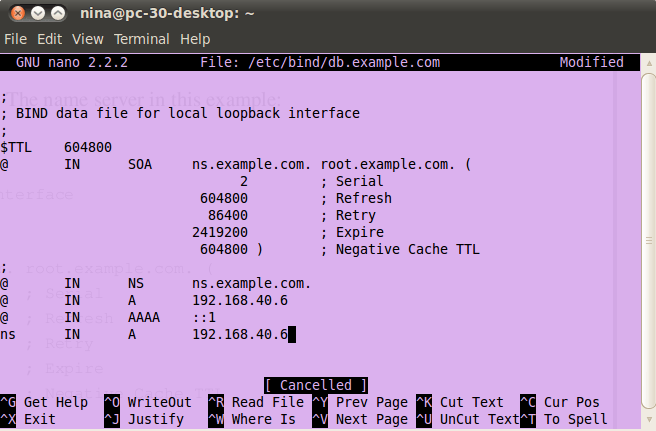Viewport: 656px width, 431px height.
Task: Click the 'ns' hostname at line start
Action: point(8,335)
